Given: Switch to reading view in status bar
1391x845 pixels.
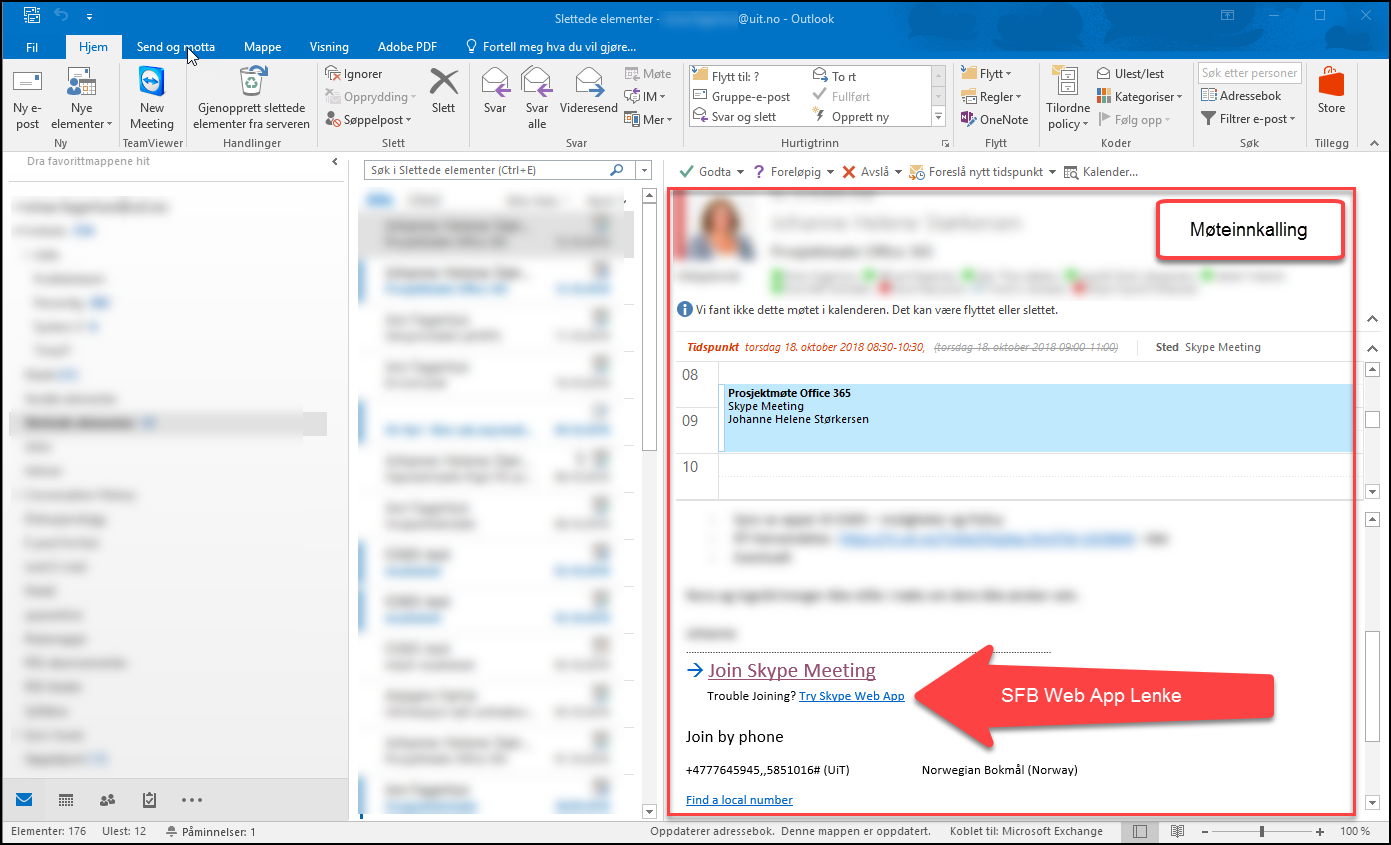Looking at the screenshot, I should click(1177, 831).
